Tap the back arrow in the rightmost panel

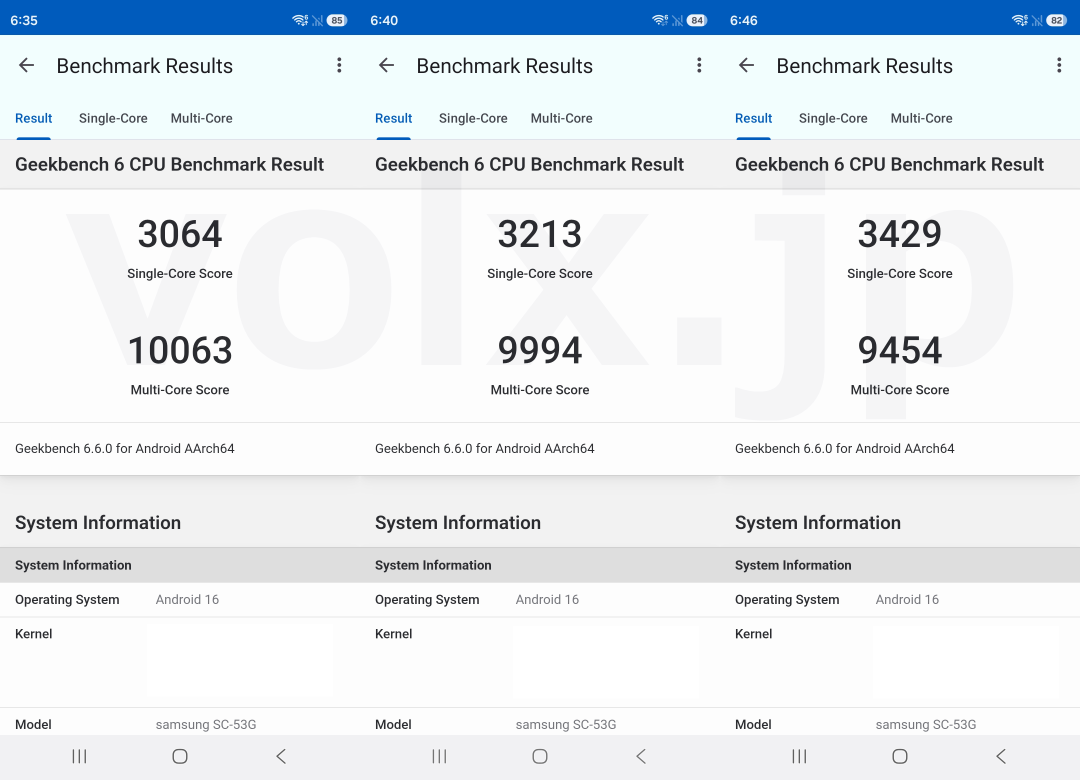[x=745, y=65]
